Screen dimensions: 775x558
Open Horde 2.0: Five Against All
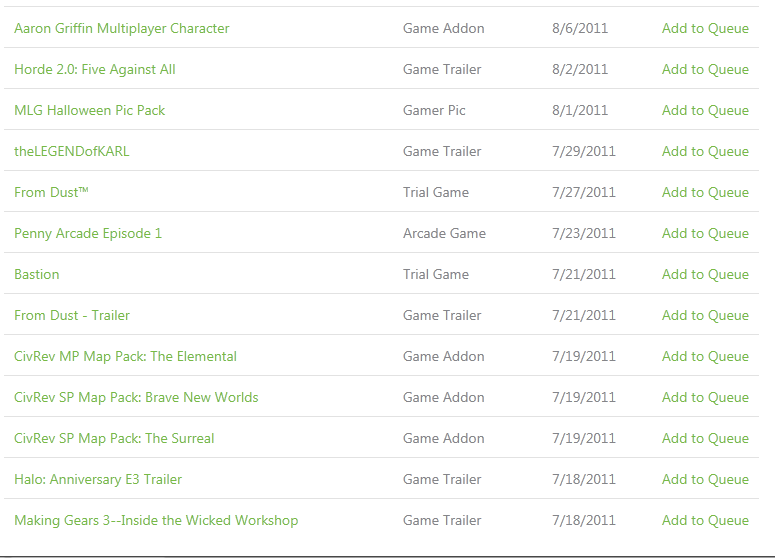coord(95,70)
